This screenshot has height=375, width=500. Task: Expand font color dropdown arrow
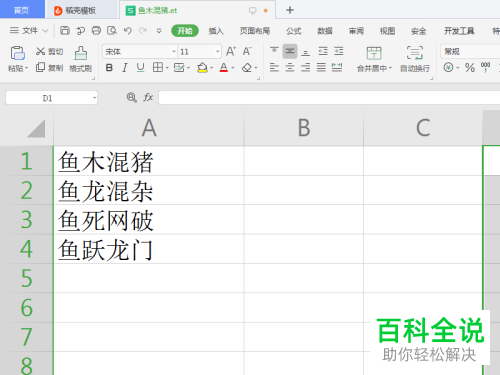coord(233,68)
